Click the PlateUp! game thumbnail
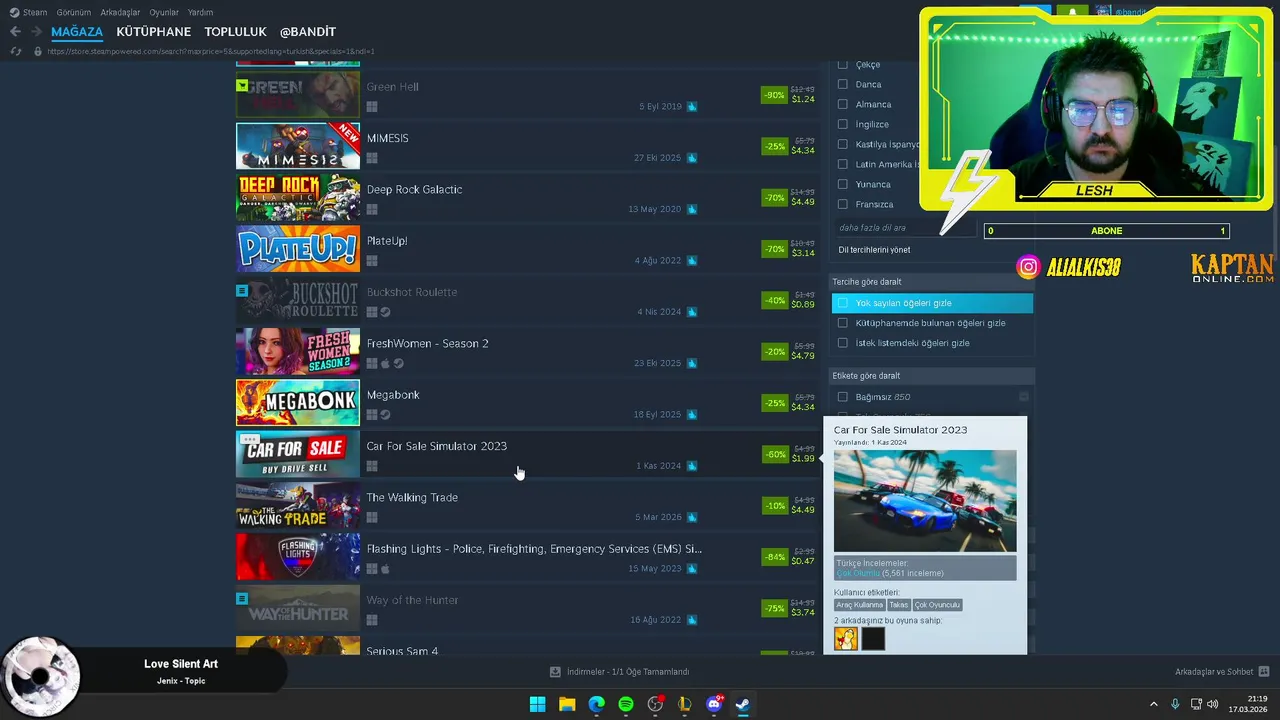 point(298,249)
